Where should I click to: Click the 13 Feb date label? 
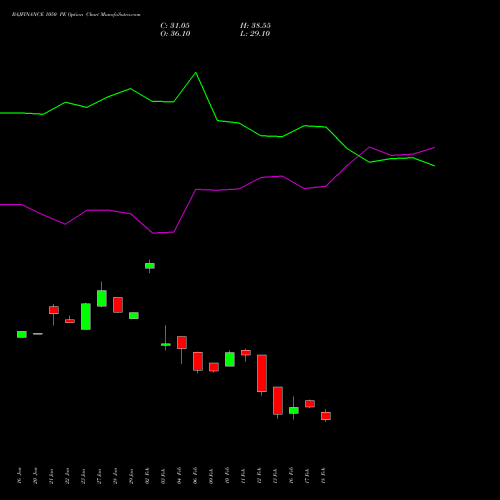click(x=275, y=476)
